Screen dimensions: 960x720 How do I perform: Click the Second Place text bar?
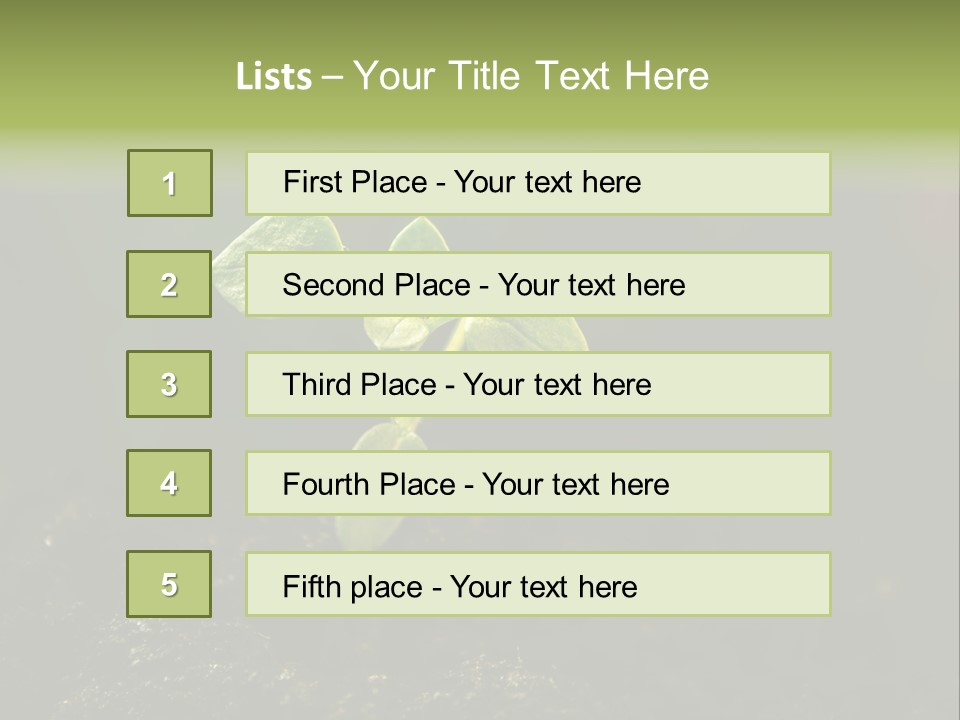pyautogui.click(x=538, y=284)
